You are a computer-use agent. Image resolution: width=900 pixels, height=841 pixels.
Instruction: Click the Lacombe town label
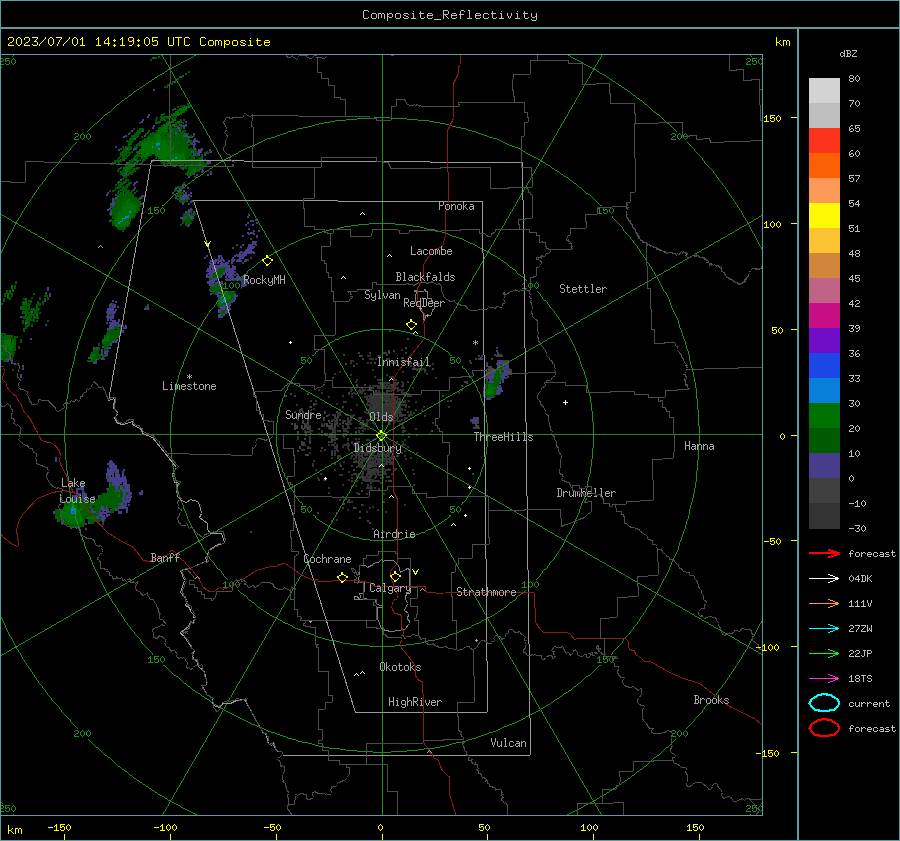431,251
